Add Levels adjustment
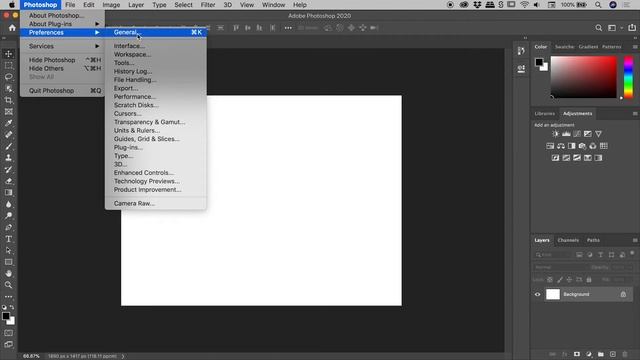640x360 pixels. pyautogui.click(x=566, y=134)
